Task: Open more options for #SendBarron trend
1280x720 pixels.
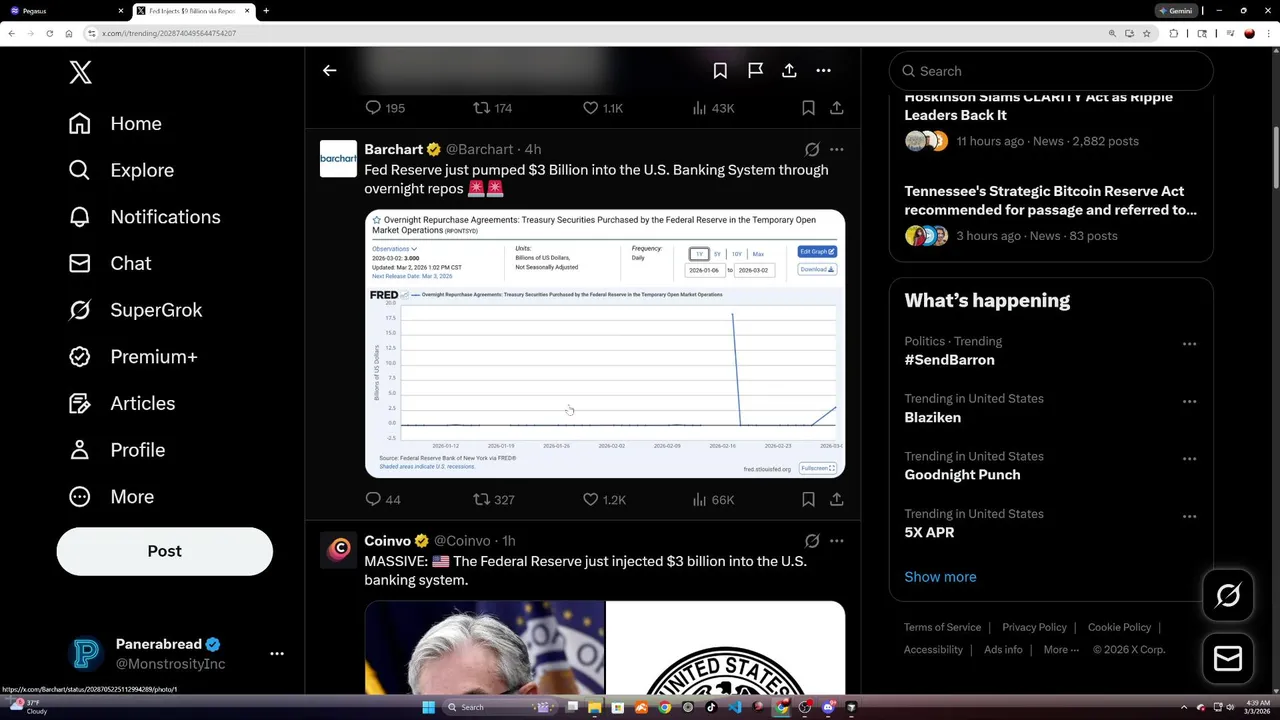Action: 1189,344
